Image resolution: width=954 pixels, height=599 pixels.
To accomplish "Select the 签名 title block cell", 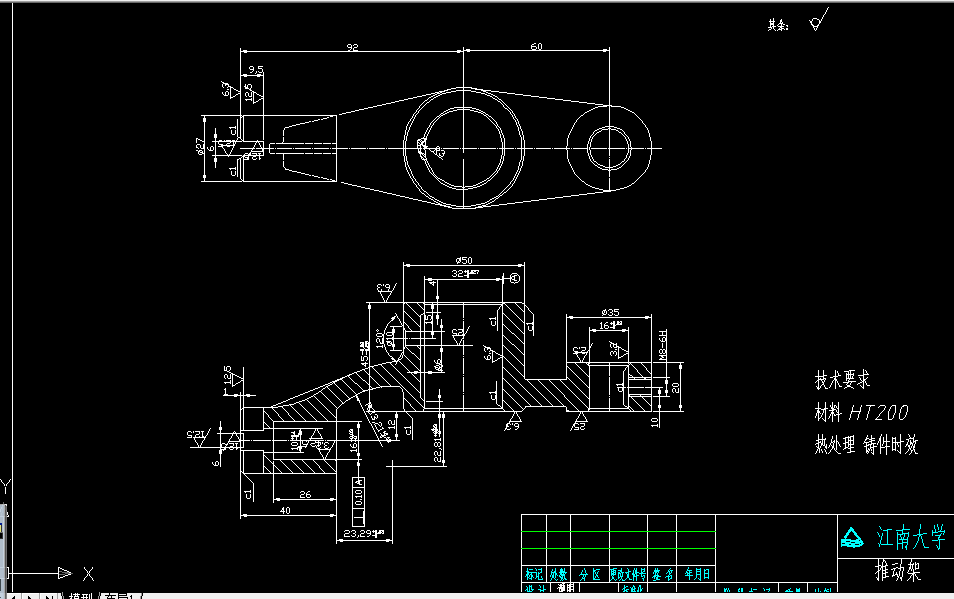I will [x=662, y=574].
